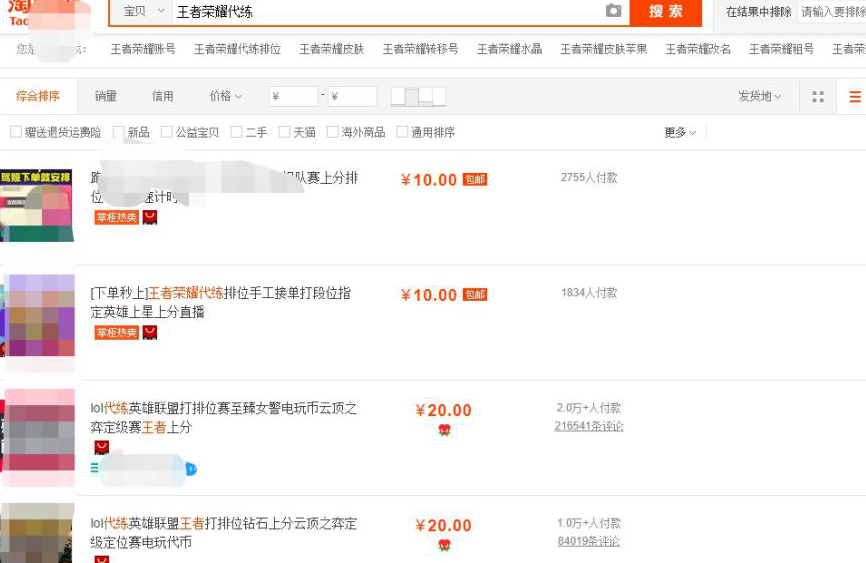Click the 1834人付款 sales count

click(589, 292)
